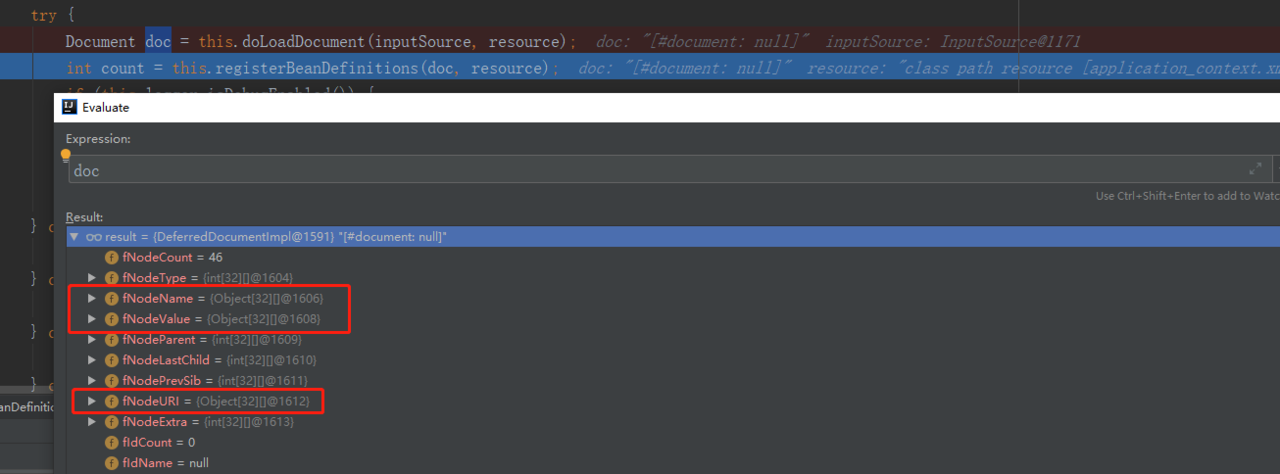Click the field icon next to fNodePrevSib
The image size is (1280, 474).
coord(112,381)
